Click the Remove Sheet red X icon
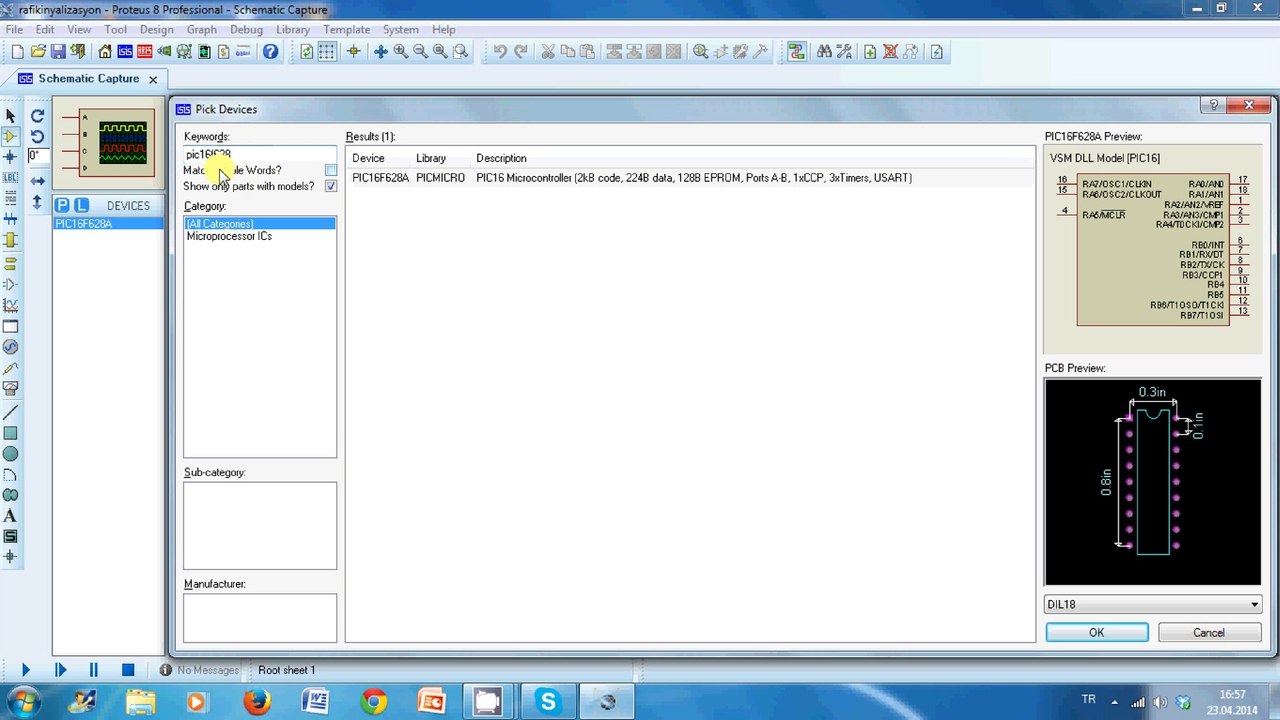Viewport: 1280px width, 720px height. point(890,52)
